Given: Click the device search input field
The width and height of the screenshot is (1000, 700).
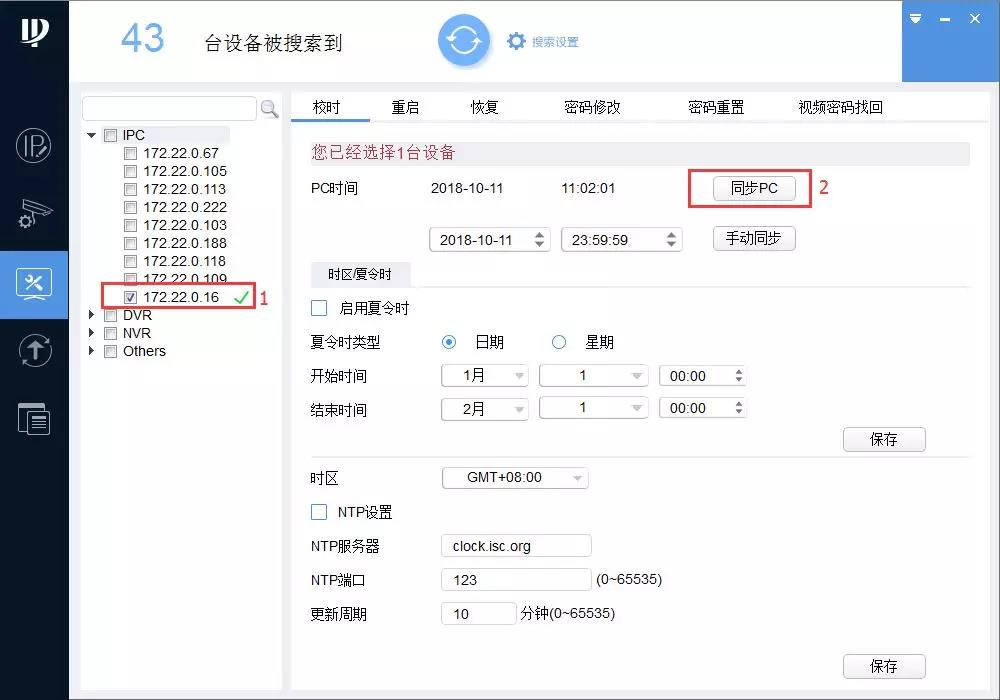Looking at the screenshot, I should point(170,109).
